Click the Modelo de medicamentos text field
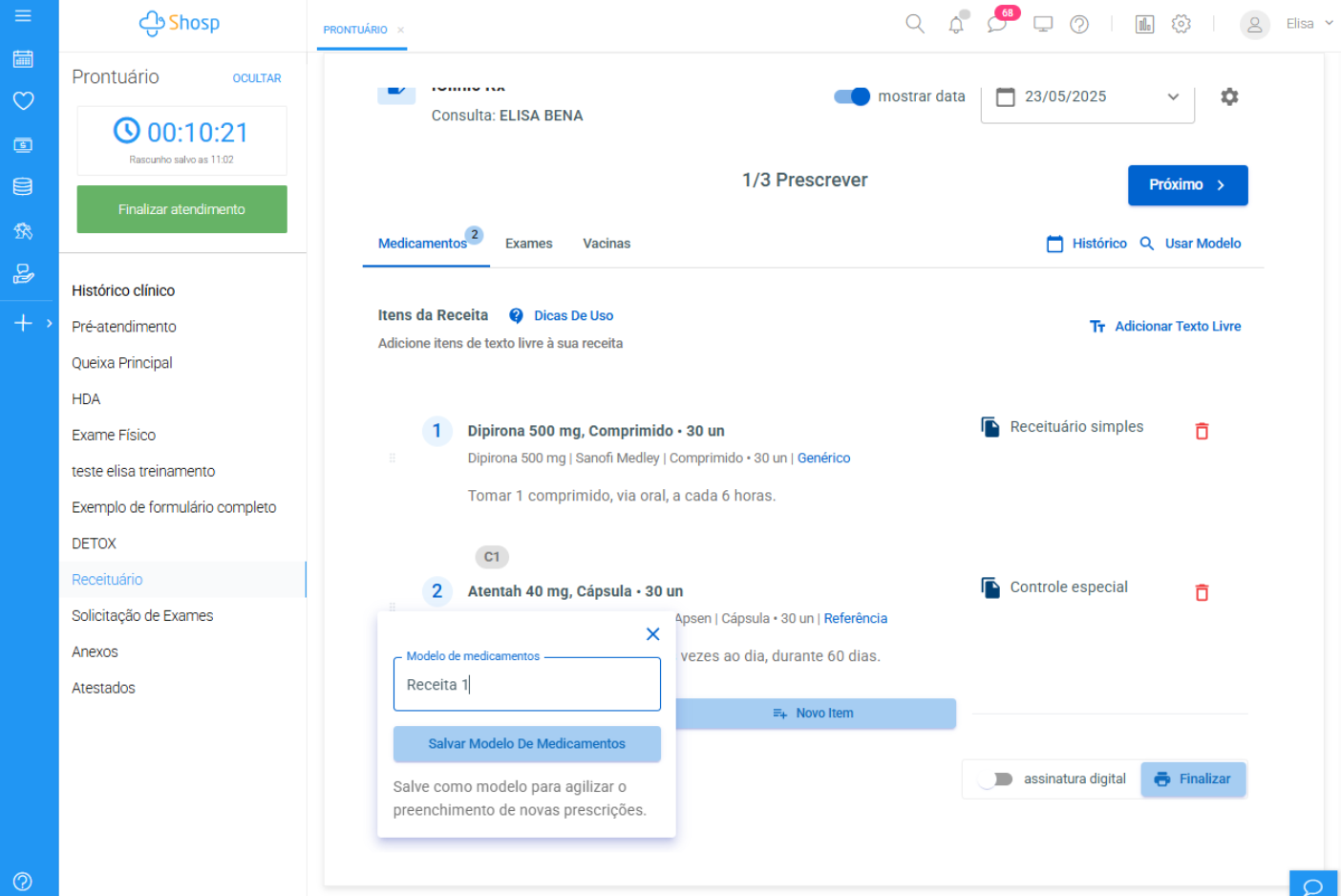Screen dimensions: 1341x896 click(x=526, y=685)
